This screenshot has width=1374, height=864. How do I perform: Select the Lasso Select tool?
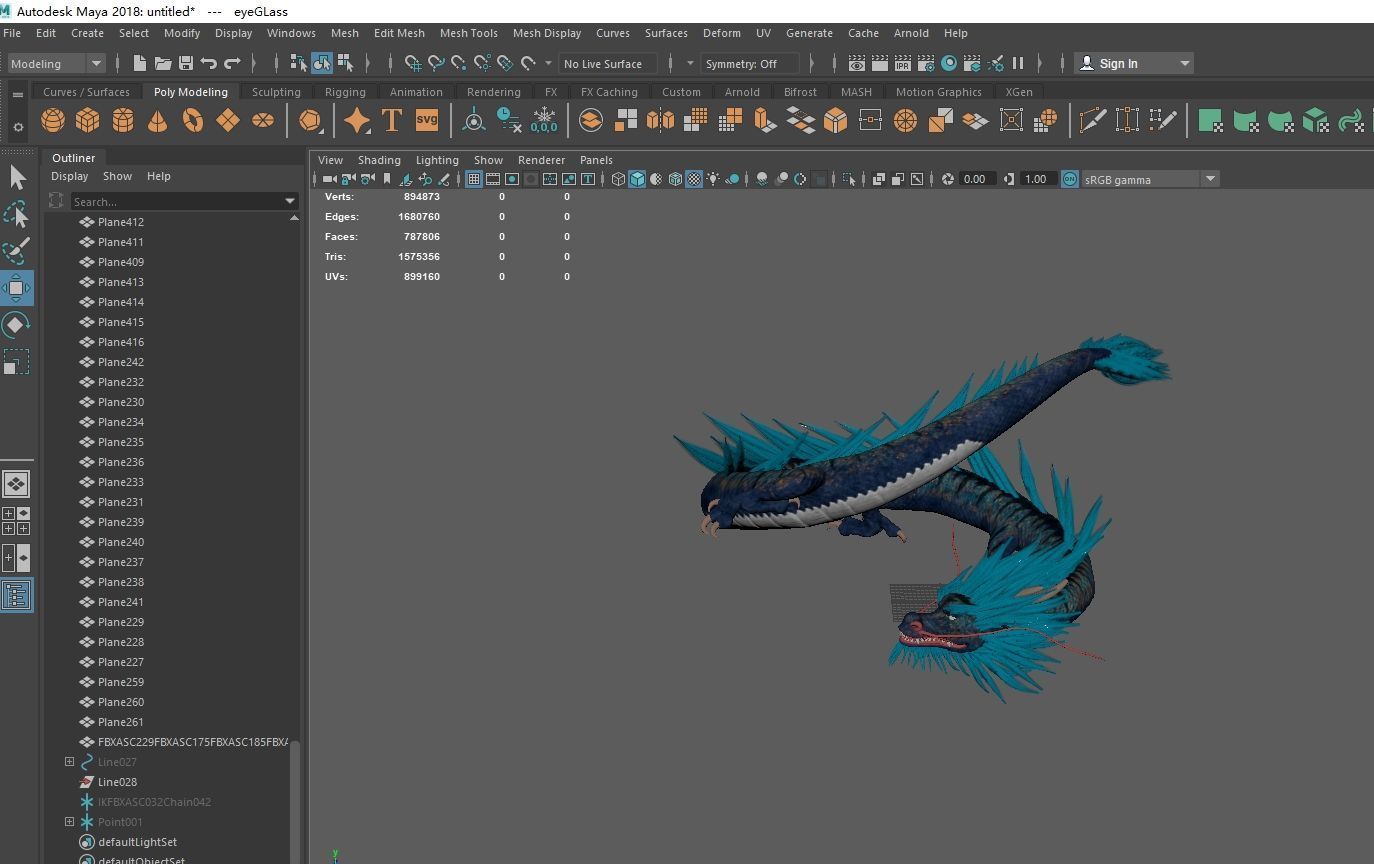coord(16,214)
